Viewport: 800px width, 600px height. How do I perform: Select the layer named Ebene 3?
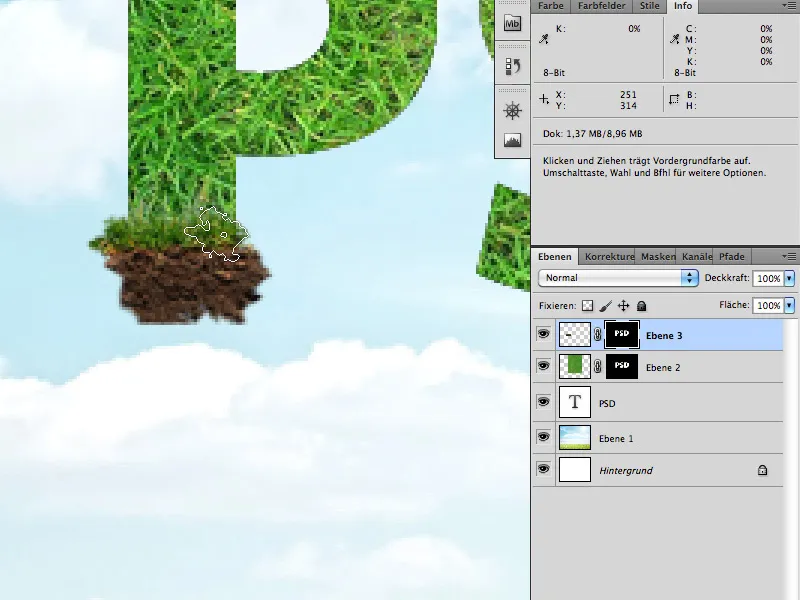pos(664,336)
